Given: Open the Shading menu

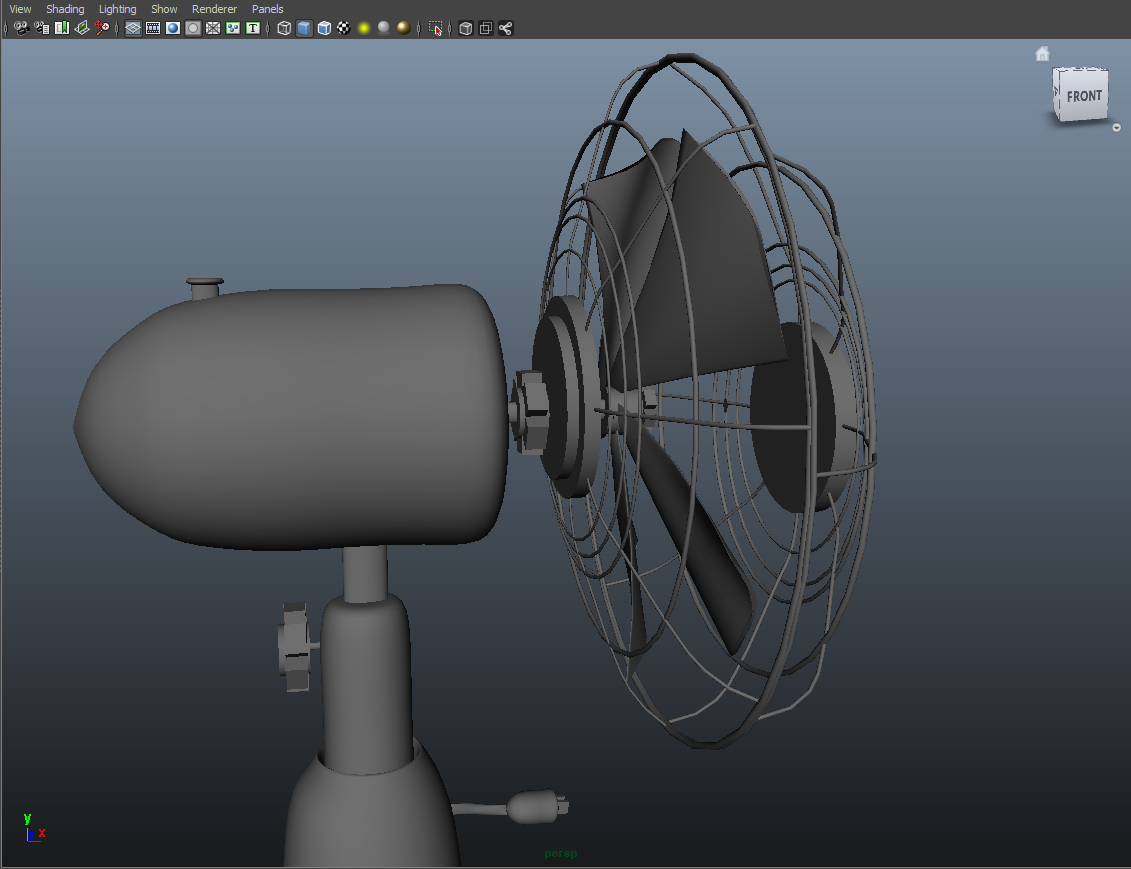Looking at the screenshot, I should pos(65,9).
